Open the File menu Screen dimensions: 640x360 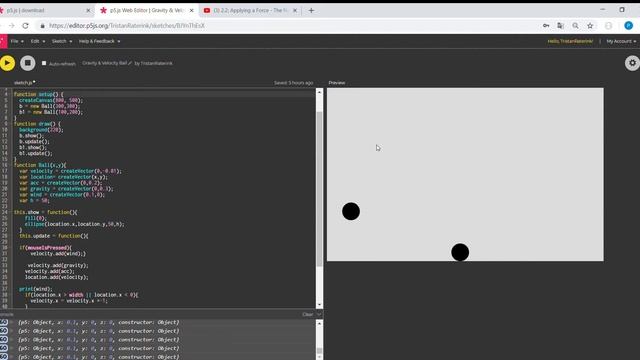(17, 41)
